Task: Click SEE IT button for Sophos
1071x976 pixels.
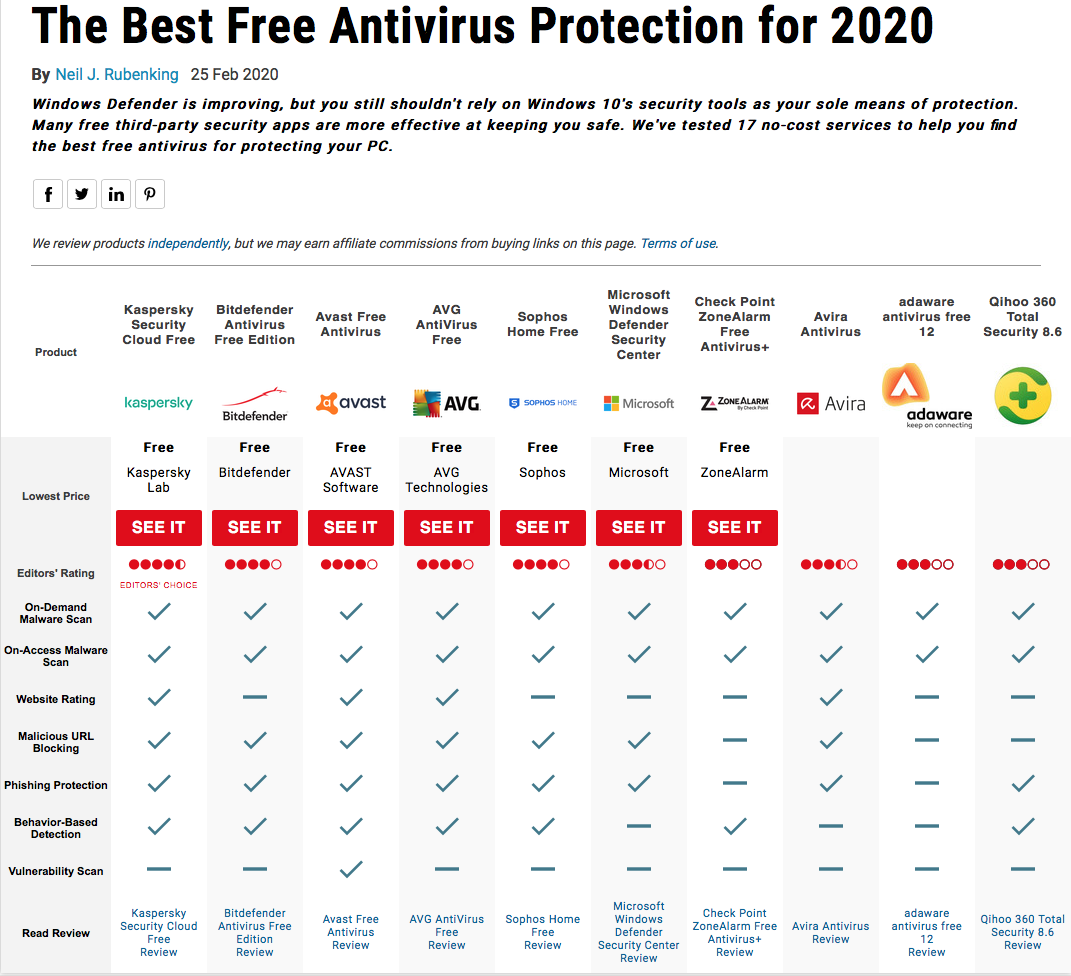Action: coord(543,527)
